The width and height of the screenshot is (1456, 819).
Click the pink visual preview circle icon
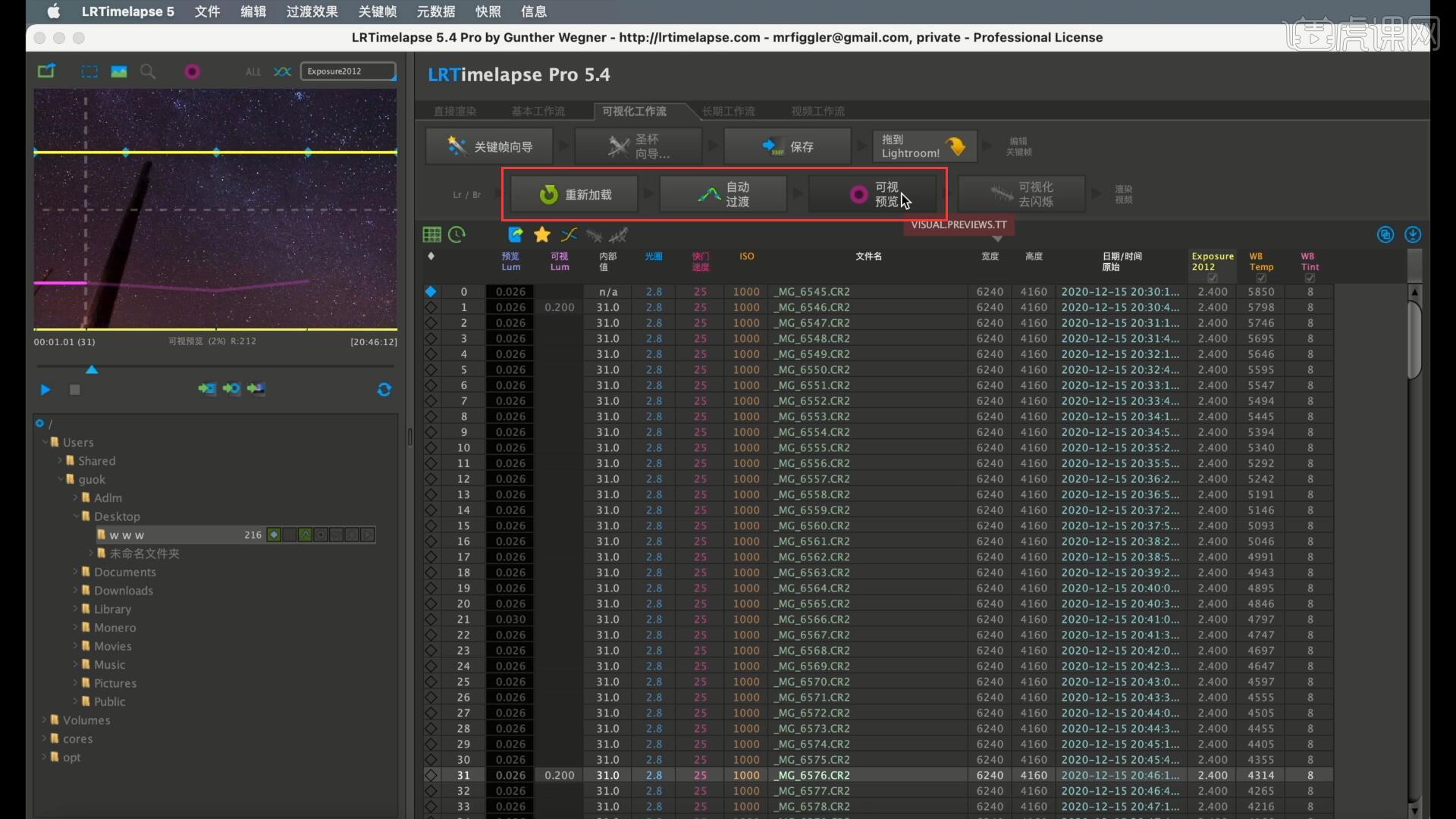[192, 71]
